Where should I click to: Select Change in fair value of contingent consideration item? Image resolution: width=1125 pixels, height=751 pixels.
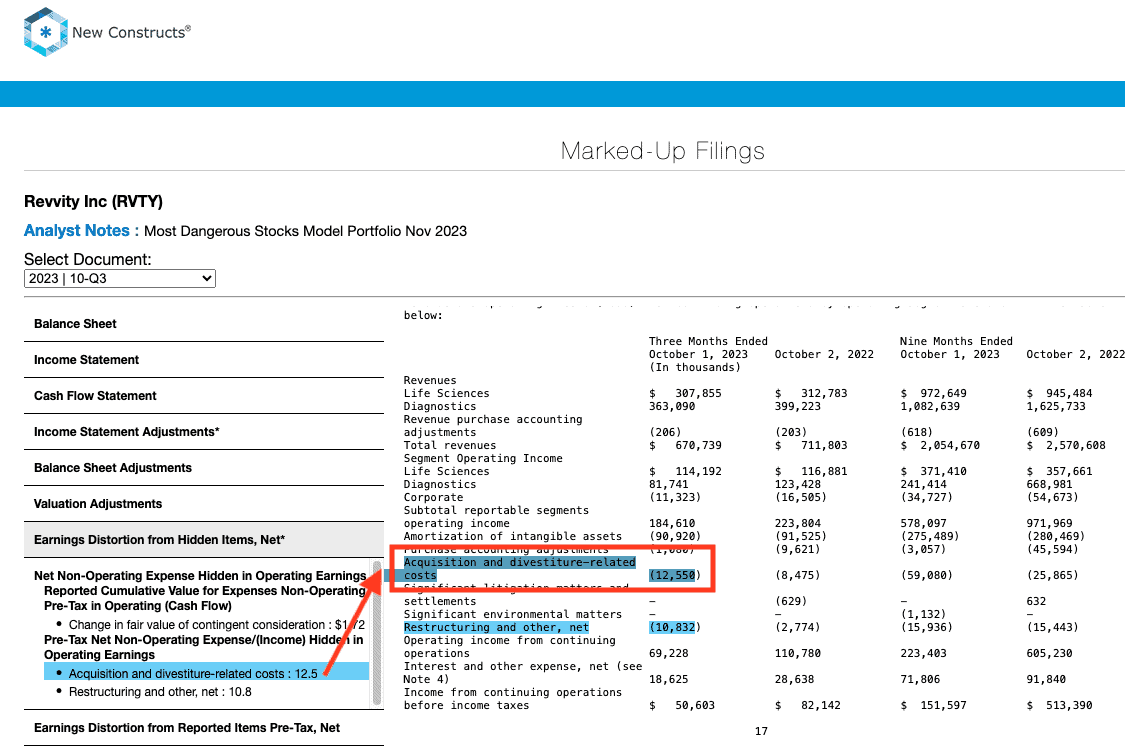pos(217,625)
